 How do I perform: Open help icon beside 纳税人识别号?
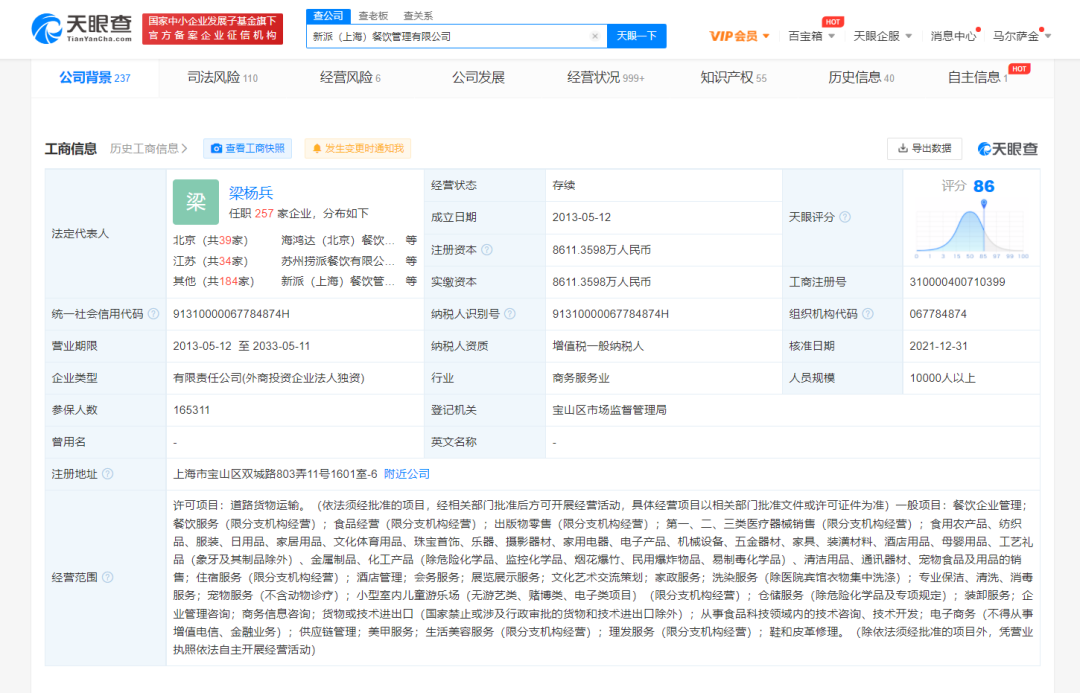[510, 313]
